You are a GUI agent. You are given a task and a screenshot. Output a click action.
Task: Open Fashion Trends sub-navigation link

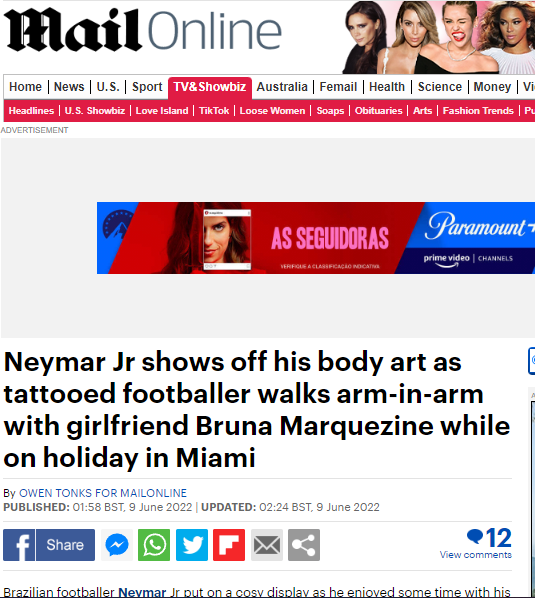tap(478, 111)
